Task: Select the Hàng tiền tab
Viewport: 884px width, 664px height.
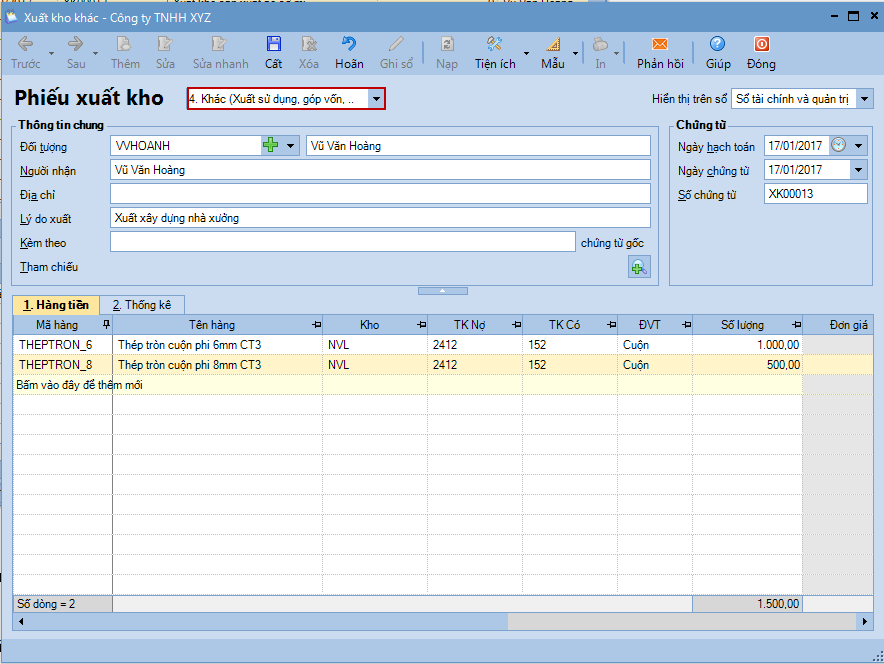Action: [x=56, y=305]
